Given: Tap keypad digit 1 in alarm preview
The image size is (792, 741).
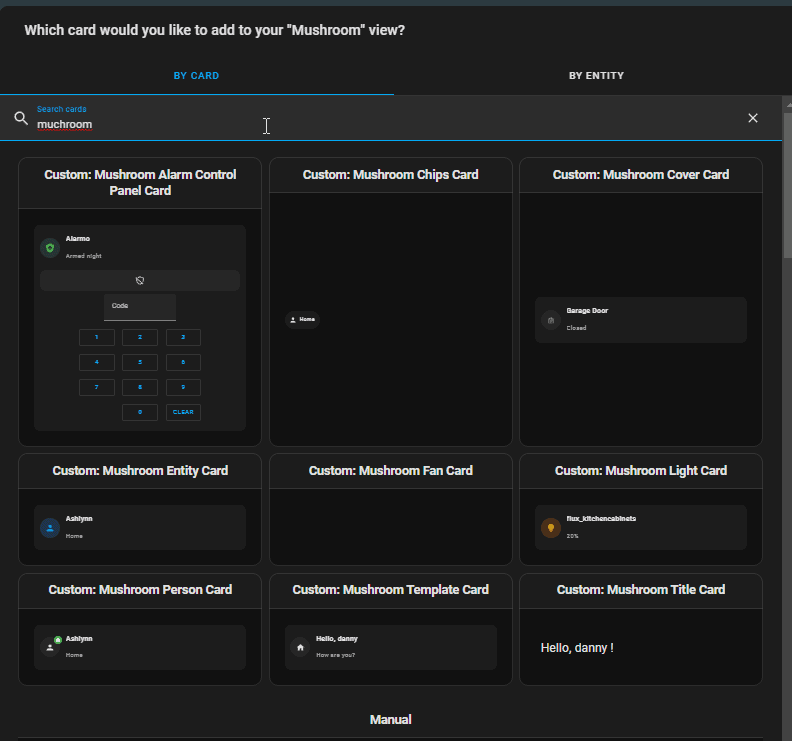Looking at the screenshot, I should pos(96,337).
